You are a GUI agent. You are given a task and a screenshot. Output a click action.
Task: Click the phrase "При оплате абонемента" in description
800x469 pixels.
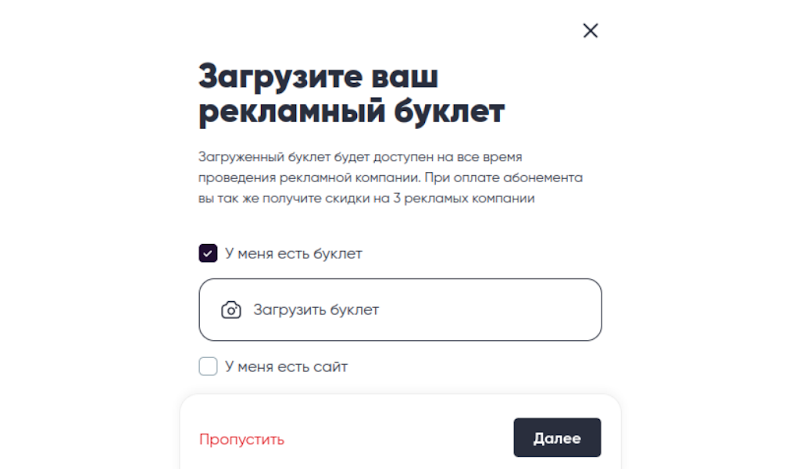504,178
